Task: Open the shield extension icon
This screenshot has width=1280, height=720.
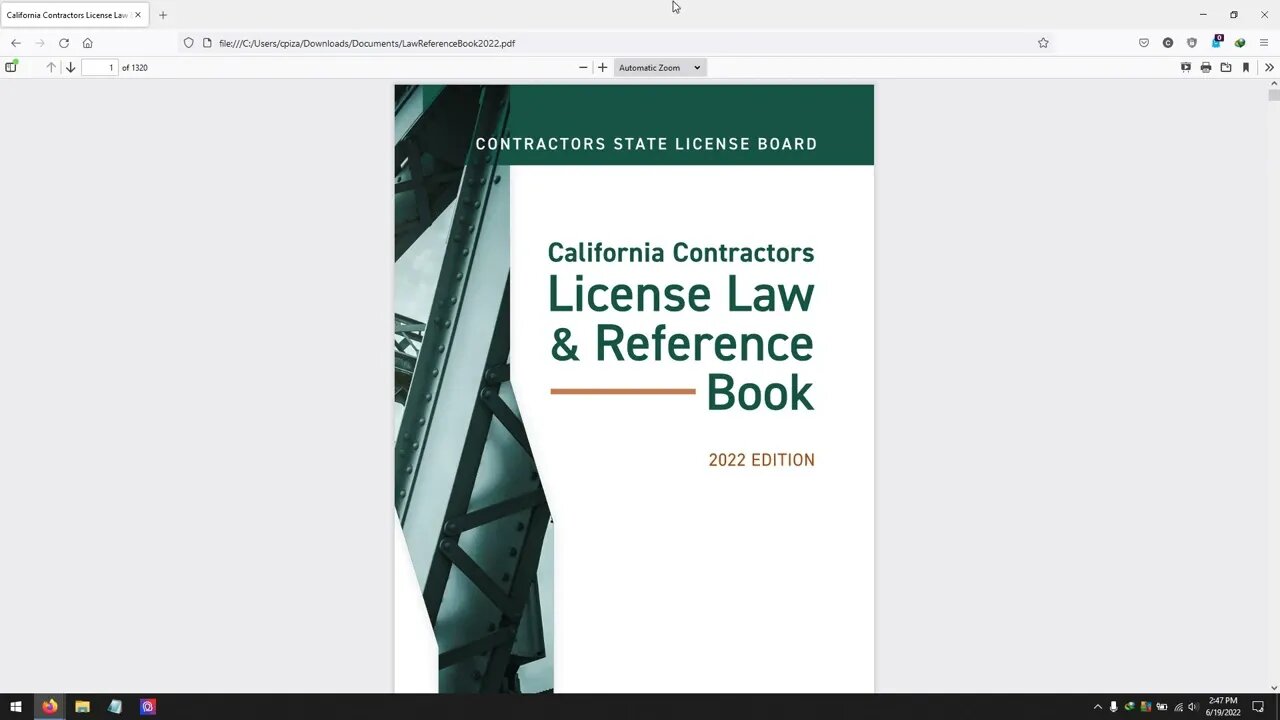Action: click(x=1192, y=43)
